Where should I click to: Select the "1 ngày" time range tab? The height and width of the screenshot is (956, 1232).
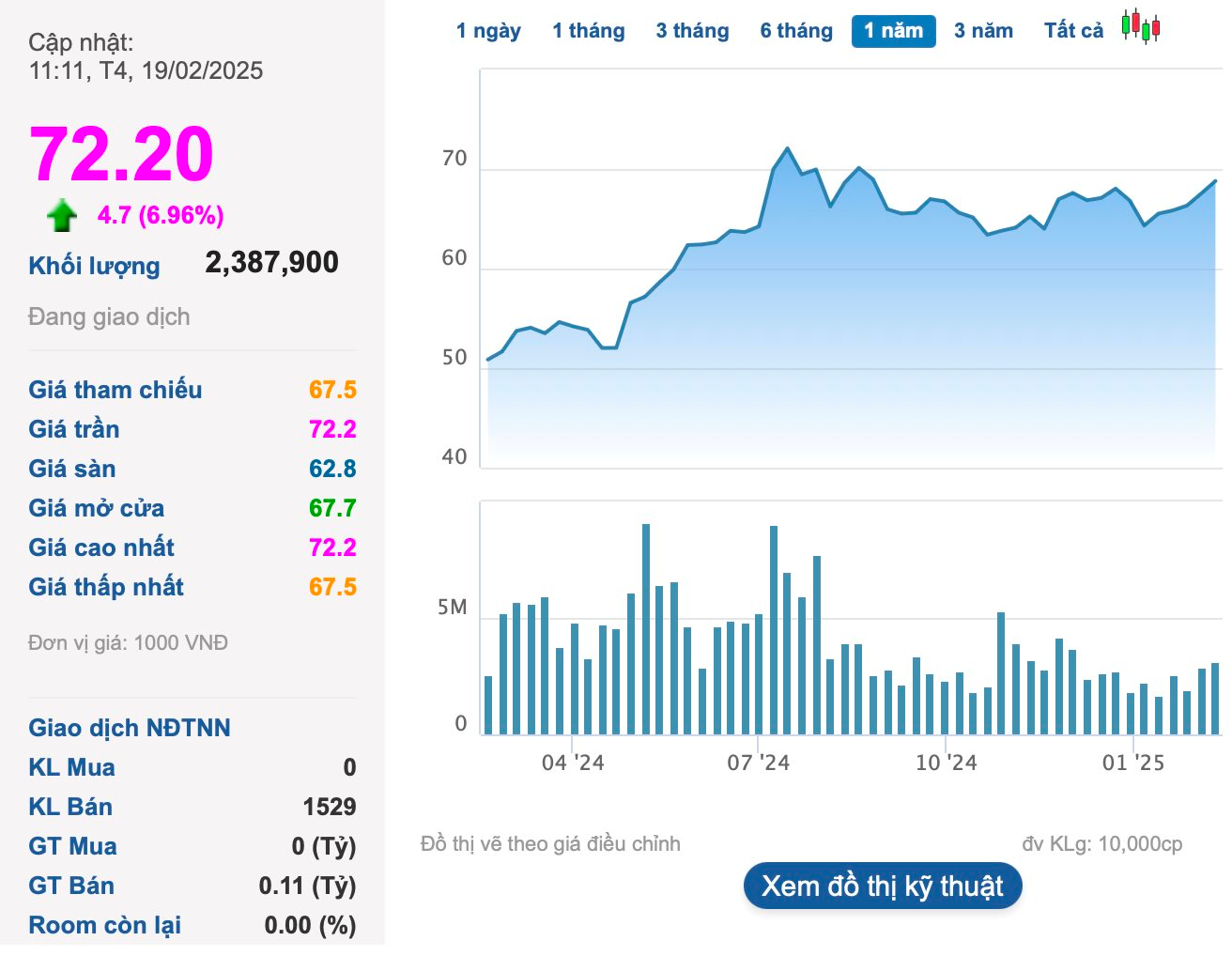pos(488,31)
